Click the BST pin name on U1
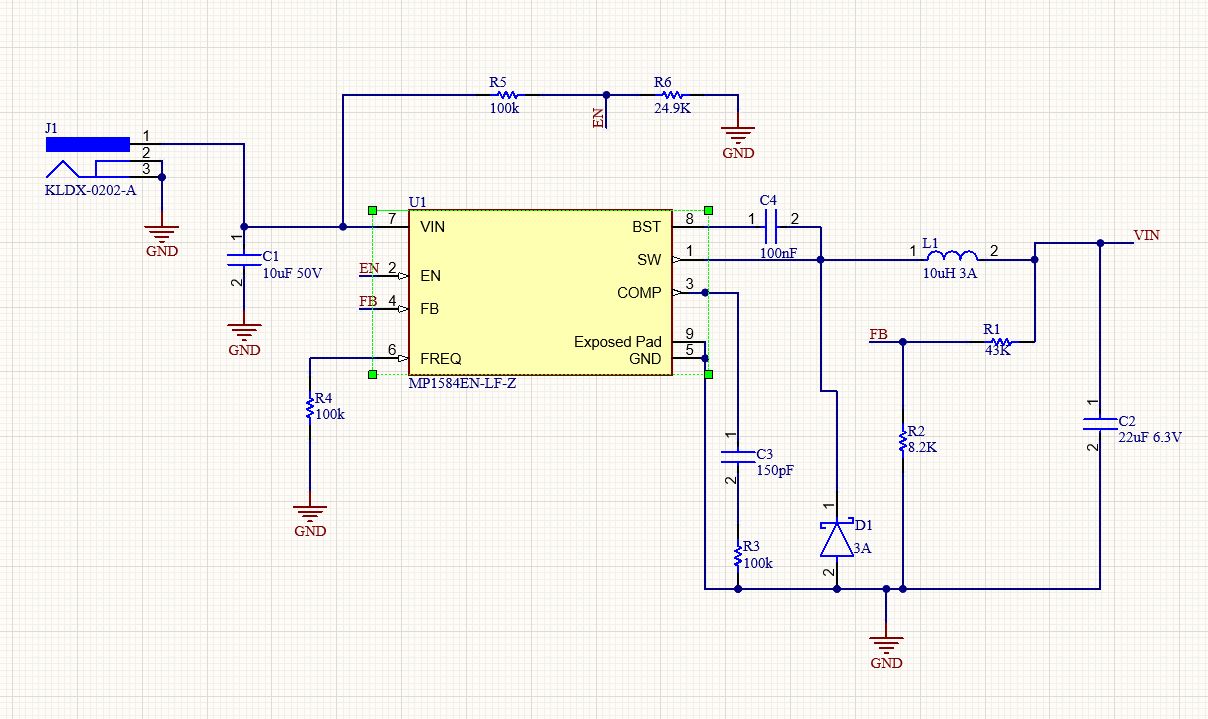The height and width of the screenshot is (719, 1208). coord(647,227)
